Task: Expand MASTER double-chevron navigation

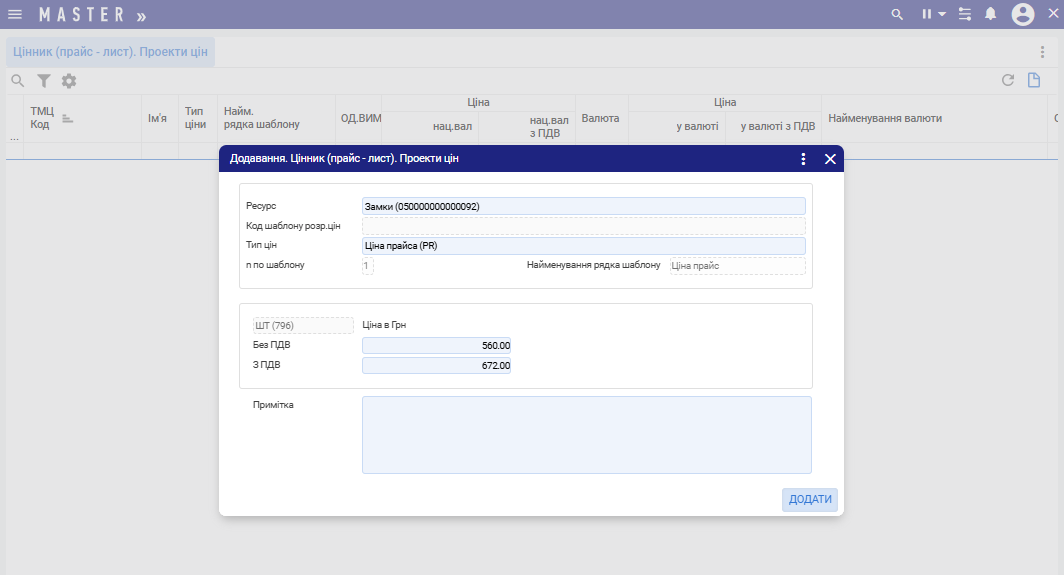Action: (x=141, y=16)
